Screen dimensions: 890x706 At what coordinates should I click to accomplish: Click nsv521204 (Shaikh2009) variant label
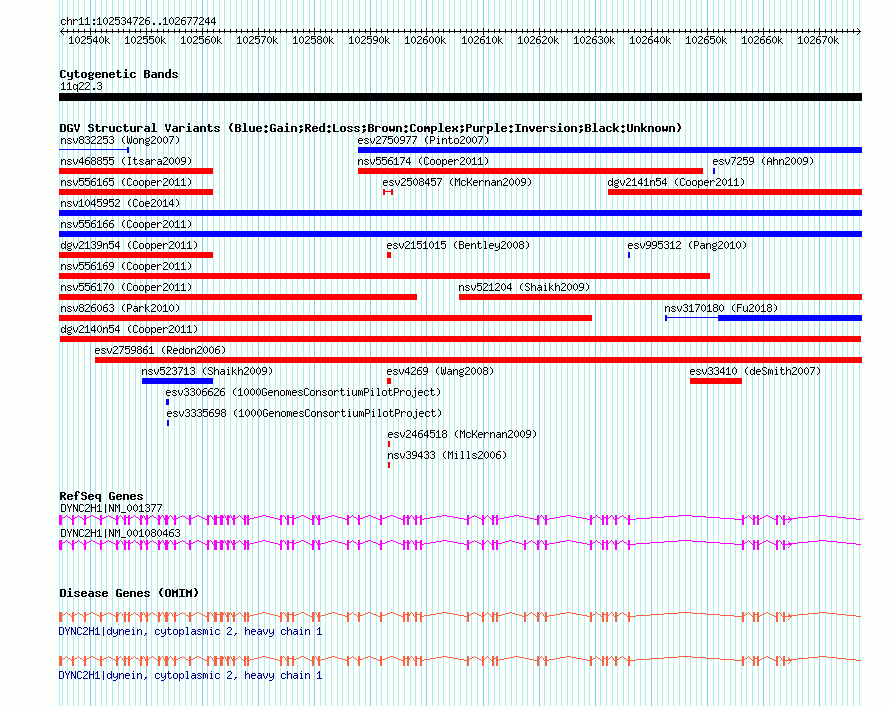[x=524, y=287]
